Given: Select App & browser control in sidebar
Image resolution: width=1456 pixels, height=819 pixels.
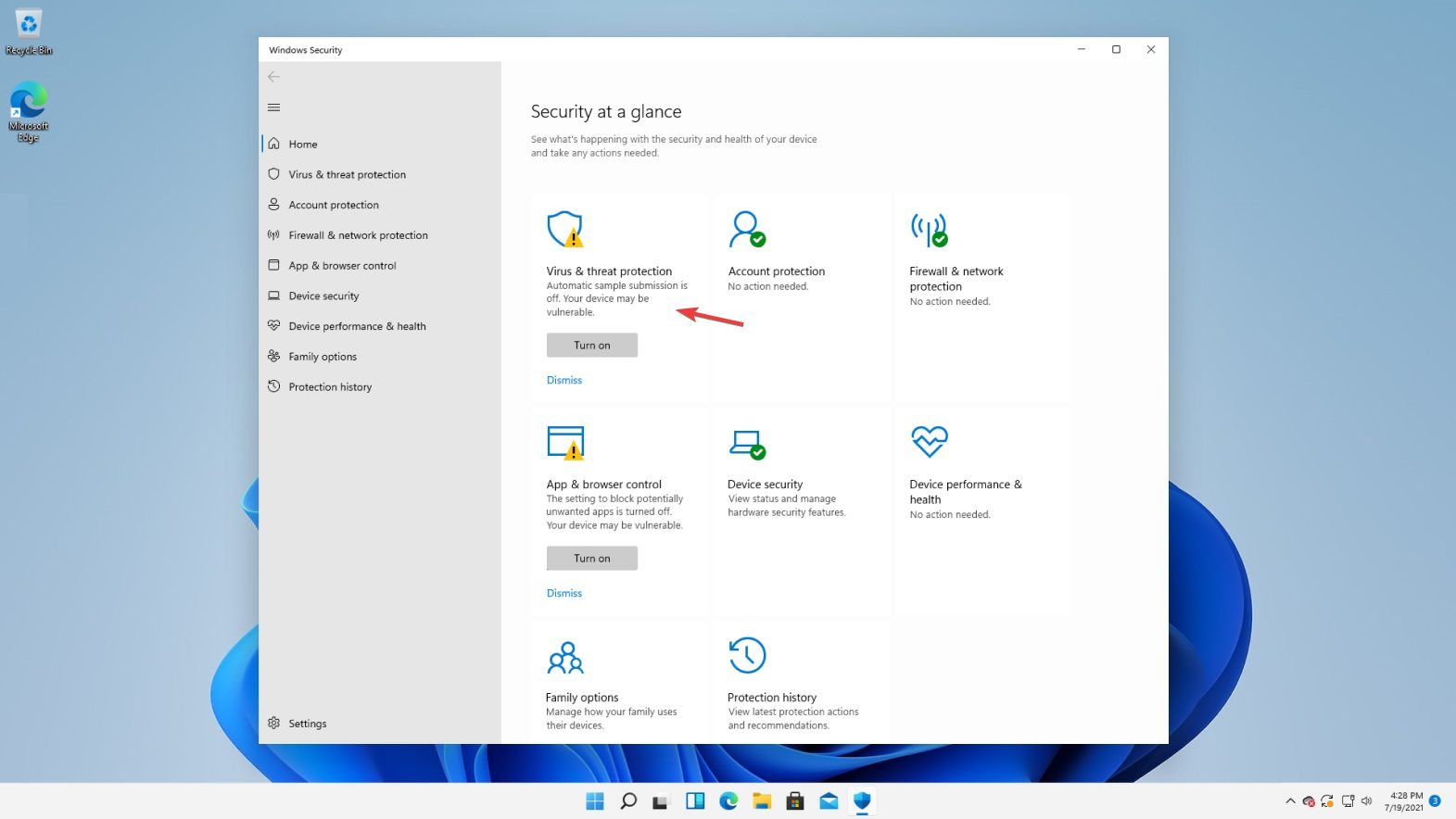Looking at the screenshot, I should tap(380, 265).
